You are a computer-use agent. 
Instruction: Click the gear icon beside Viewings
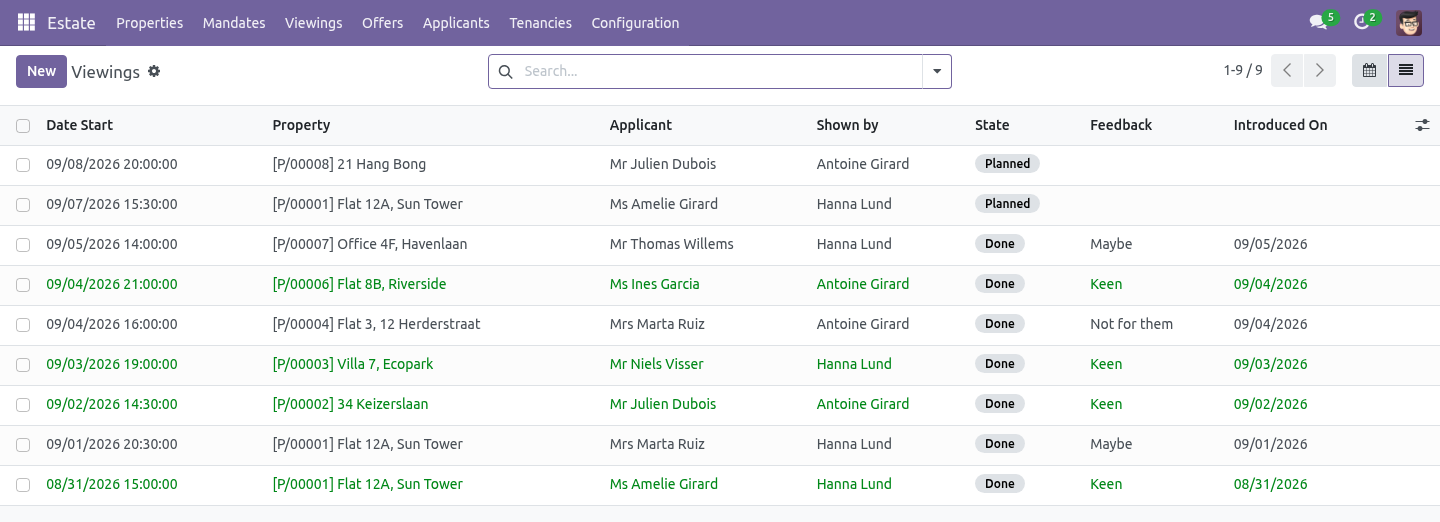point(154,71)
